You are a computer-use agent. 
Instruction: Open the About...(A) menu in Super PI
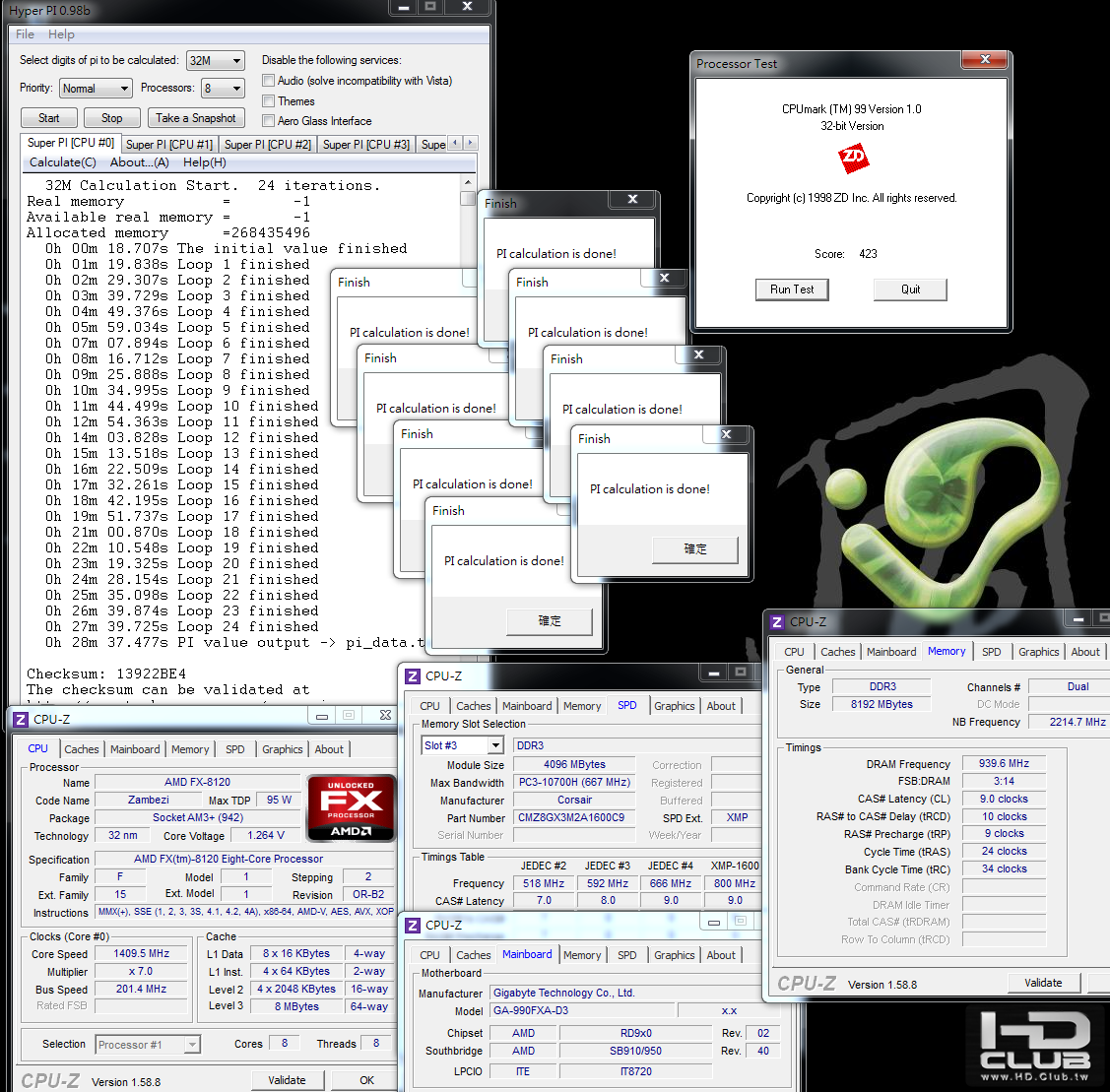(140, 162)
